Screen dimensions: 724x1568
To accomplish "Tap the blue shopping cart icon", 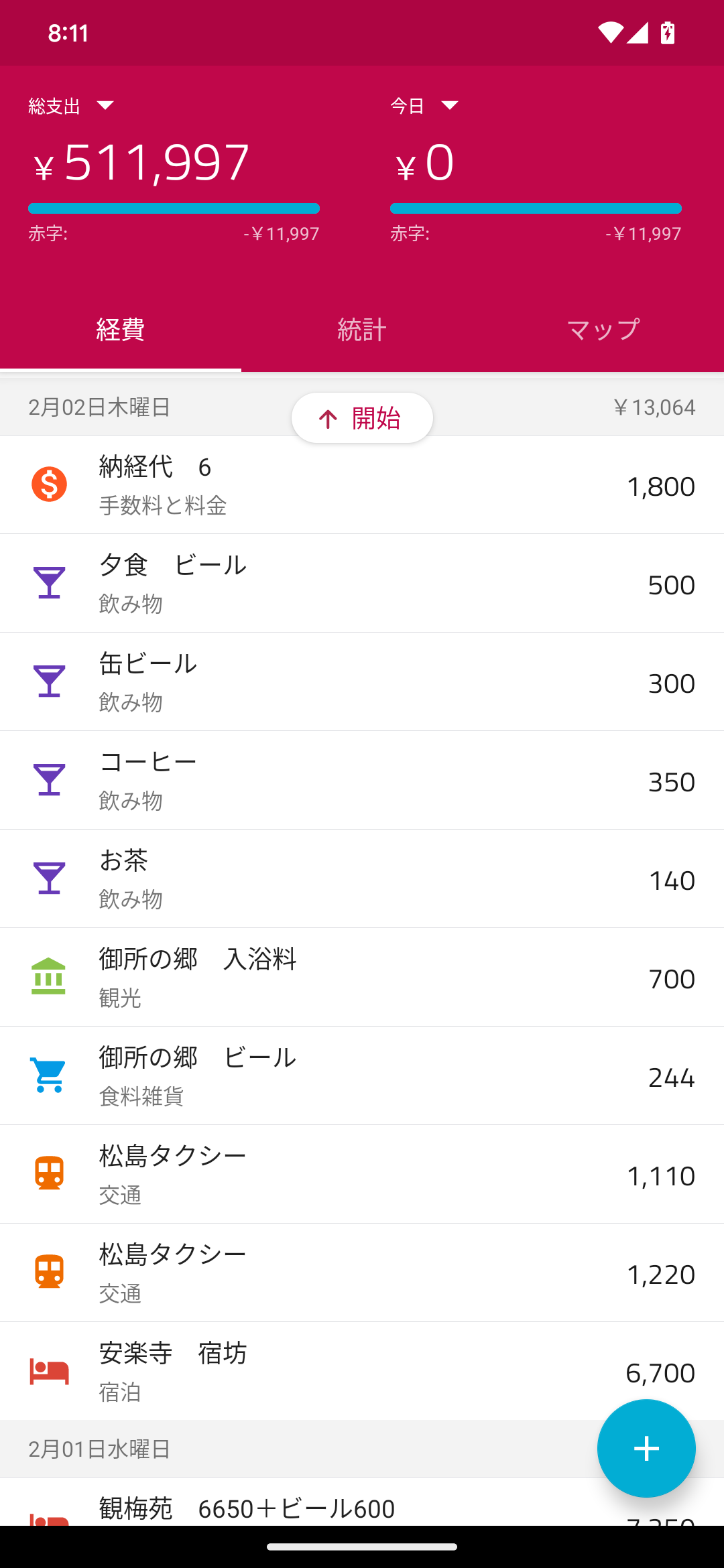I will 49,1075.
